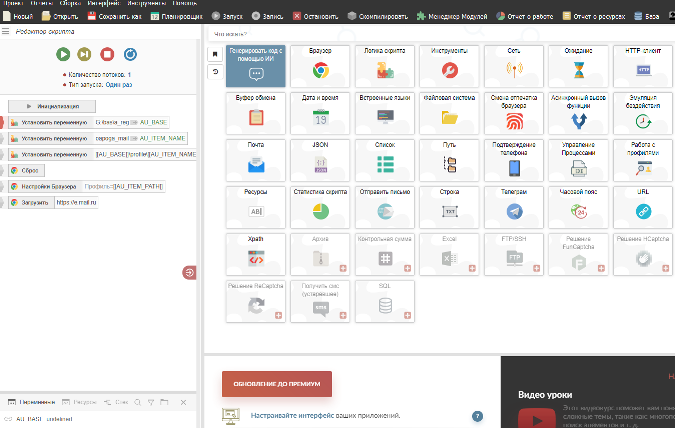
Task: Click the green Play script button
Action: 63,54
